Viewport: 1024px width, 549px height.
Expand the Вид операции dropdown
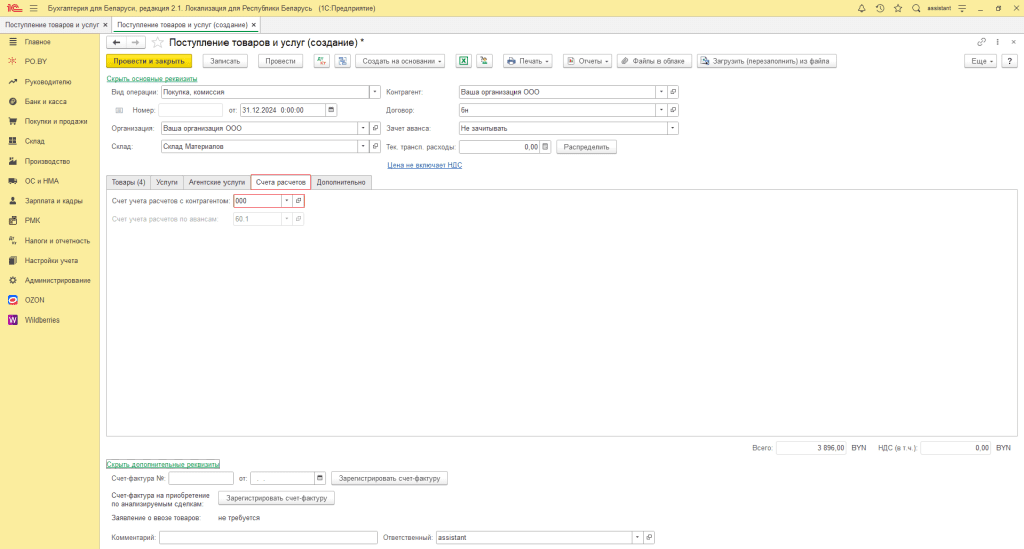coord(375,91)
